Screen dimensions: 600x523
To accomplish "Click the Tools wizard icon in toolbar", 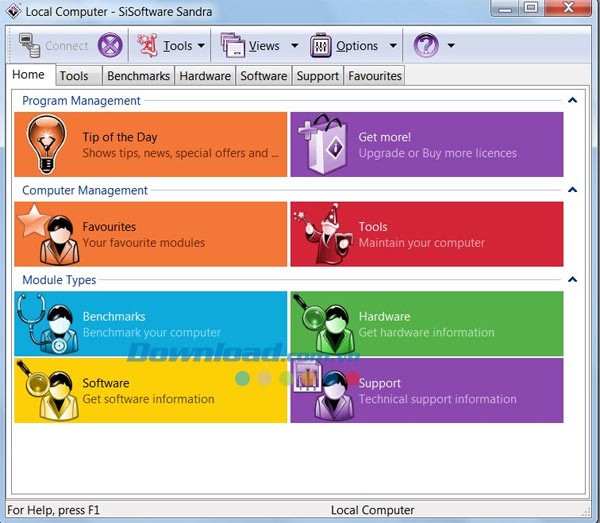I will point(148,45).
